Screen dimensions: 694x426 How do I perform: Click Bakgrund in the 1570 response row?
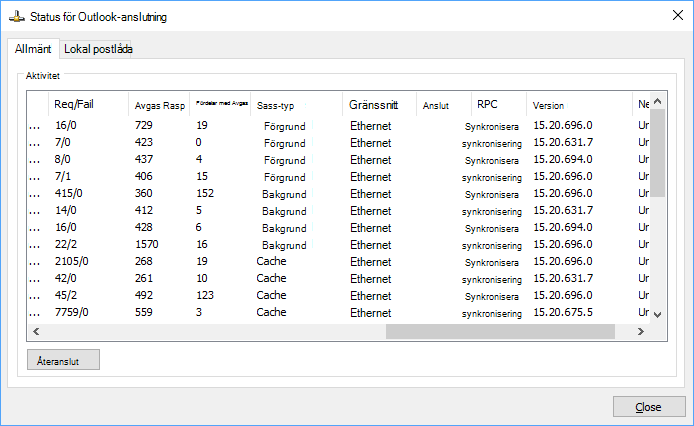pos(284,245)
